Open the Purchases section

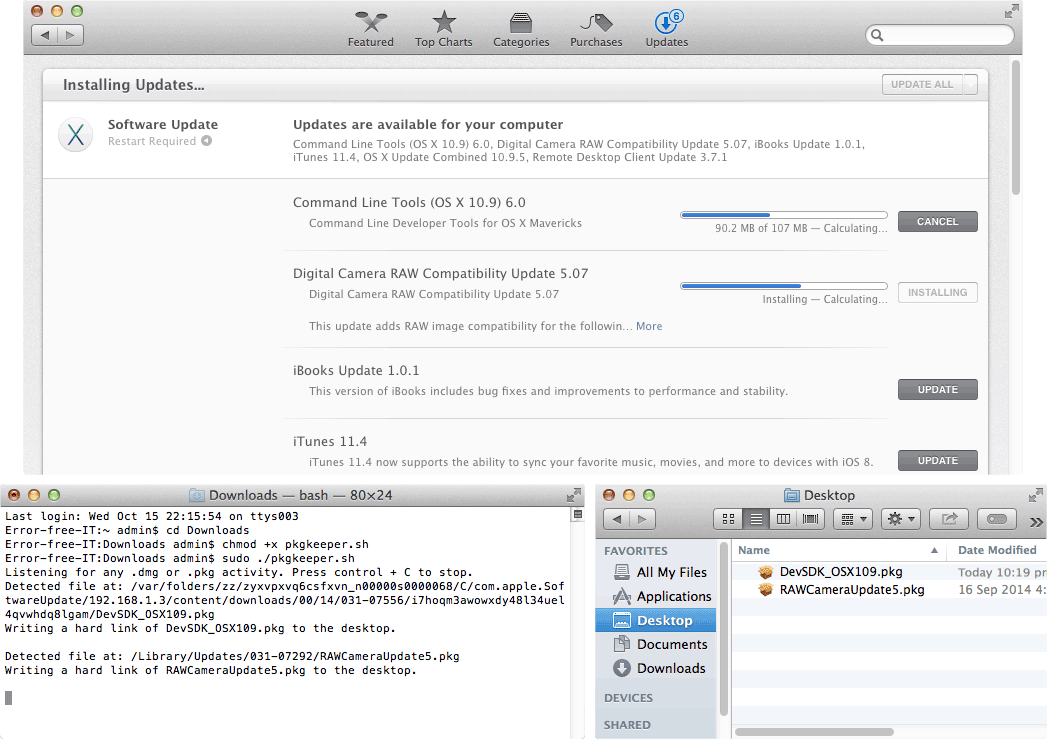point(596,28)
